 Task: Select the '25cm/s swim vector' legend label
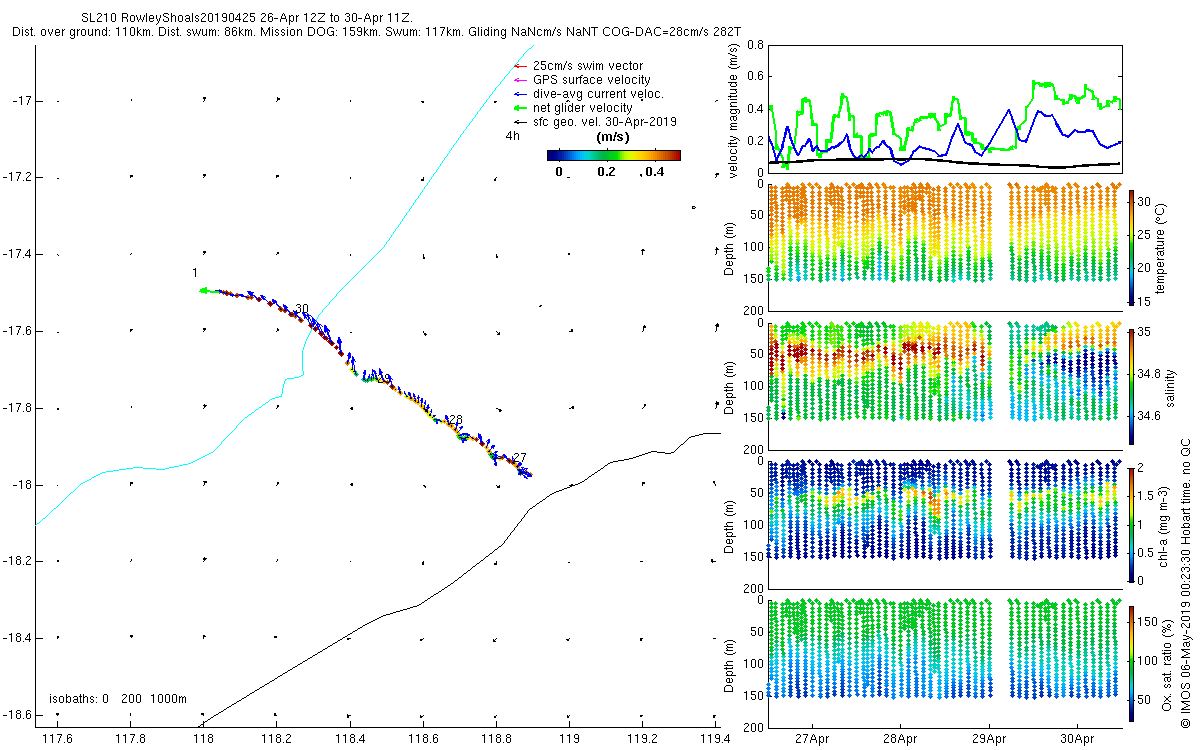pos(588,66)
